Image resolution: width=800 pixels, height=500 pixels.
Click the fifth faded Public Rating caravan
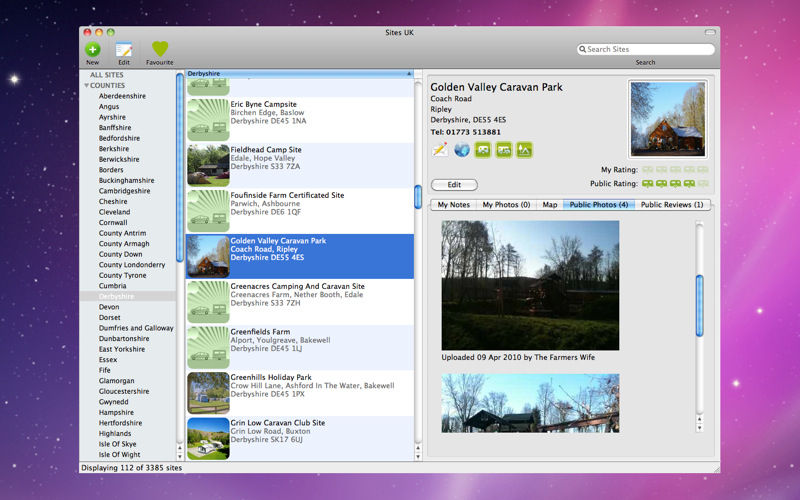[703, 183]
